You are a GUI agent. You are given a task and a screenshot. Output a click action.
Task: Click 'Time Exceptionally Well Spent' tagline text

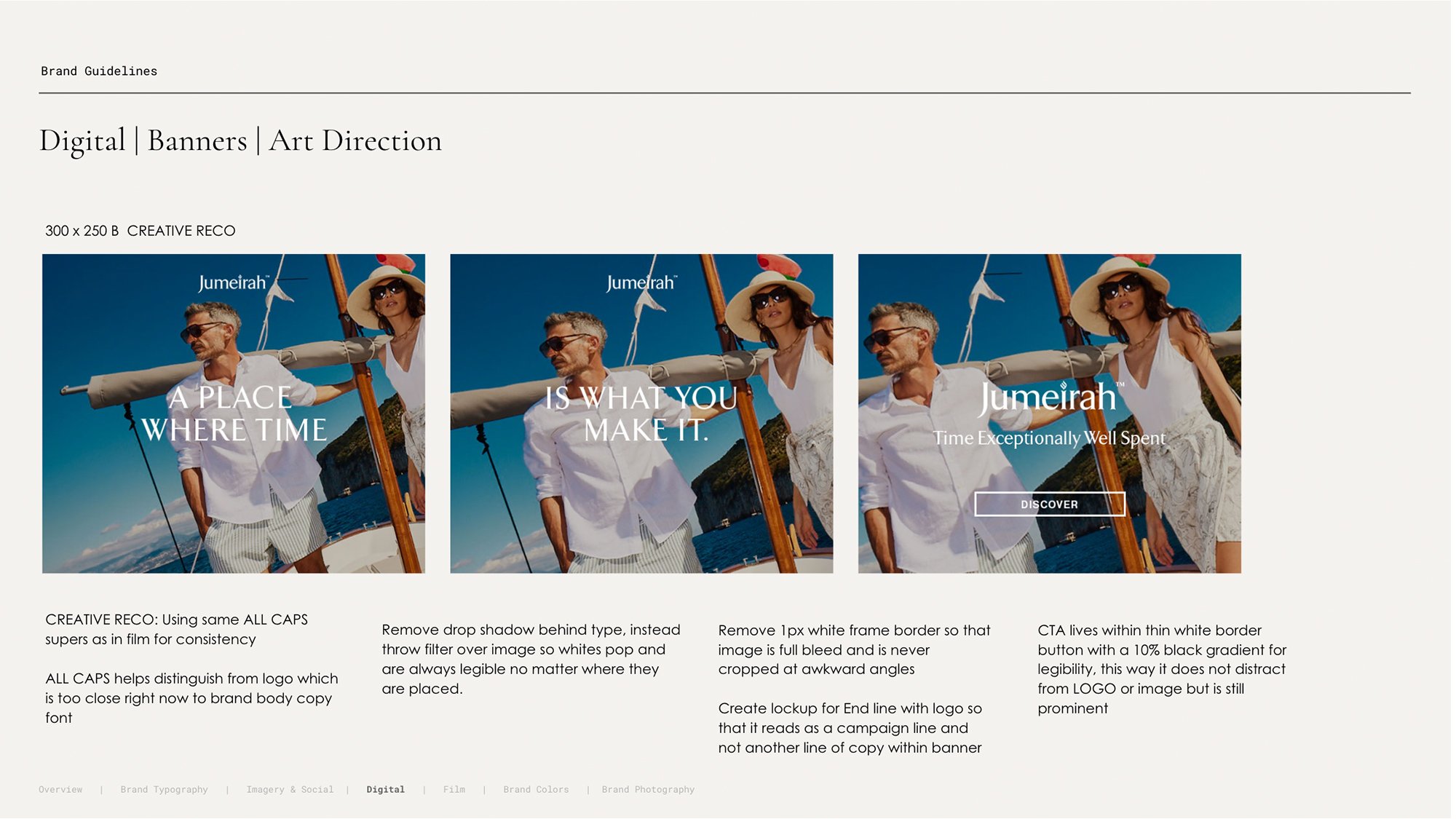pyautogui.click(x=1049, y=438)
